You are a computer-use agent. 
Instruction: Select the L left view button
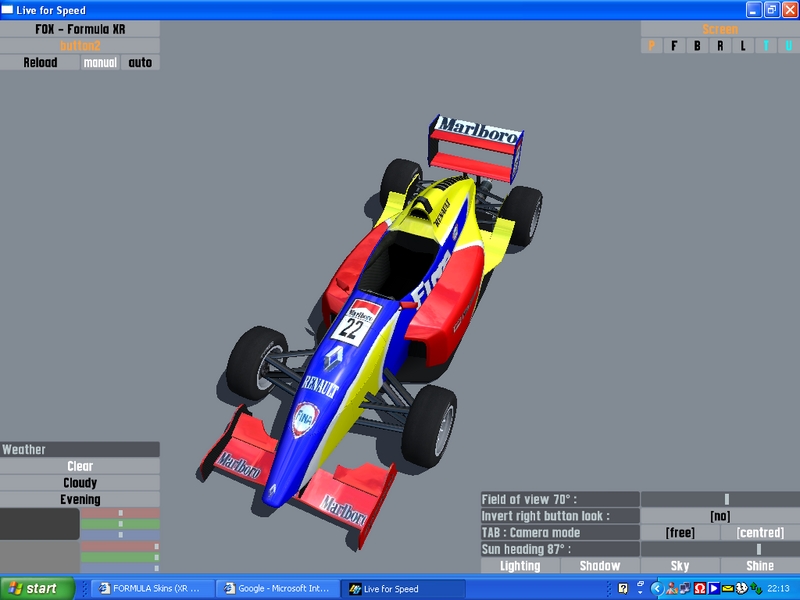pyautogui.click(x=743, y=46)
